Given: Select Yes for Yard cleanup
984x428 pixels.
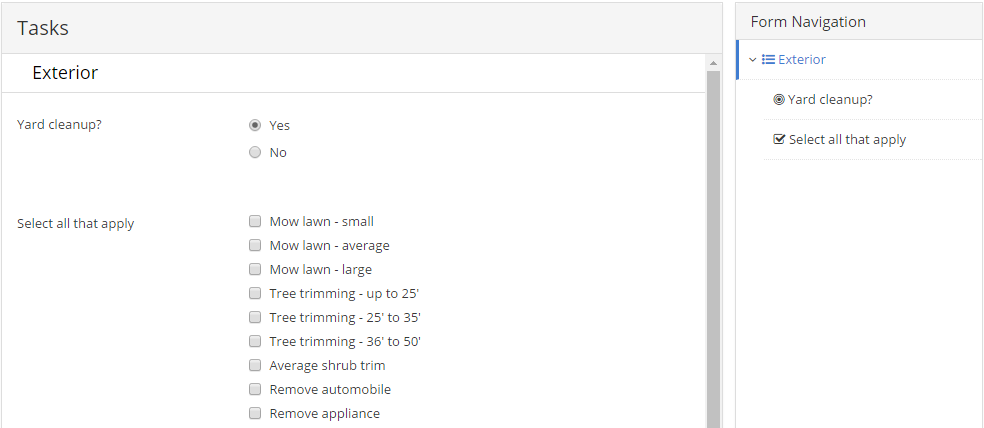Looking at the screenshot, I should coord(255,125).
